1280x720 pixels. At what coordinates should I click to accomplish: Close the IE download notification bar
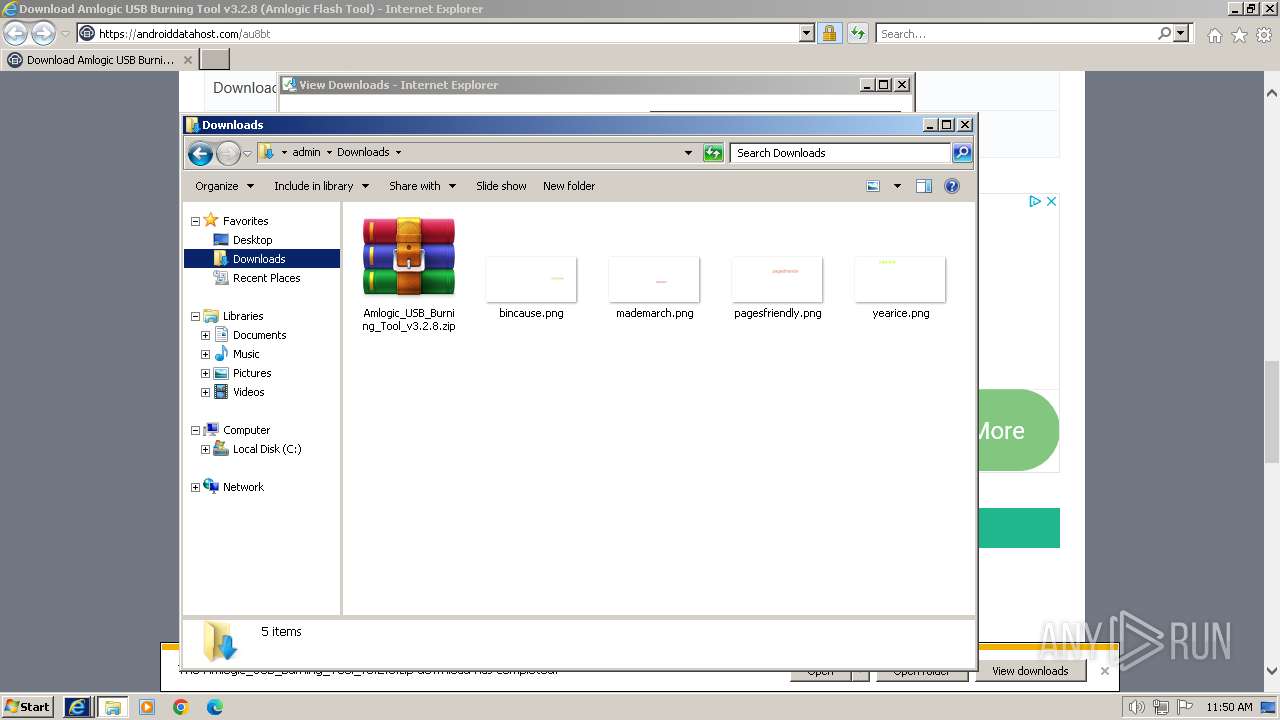coord(1104,671)
